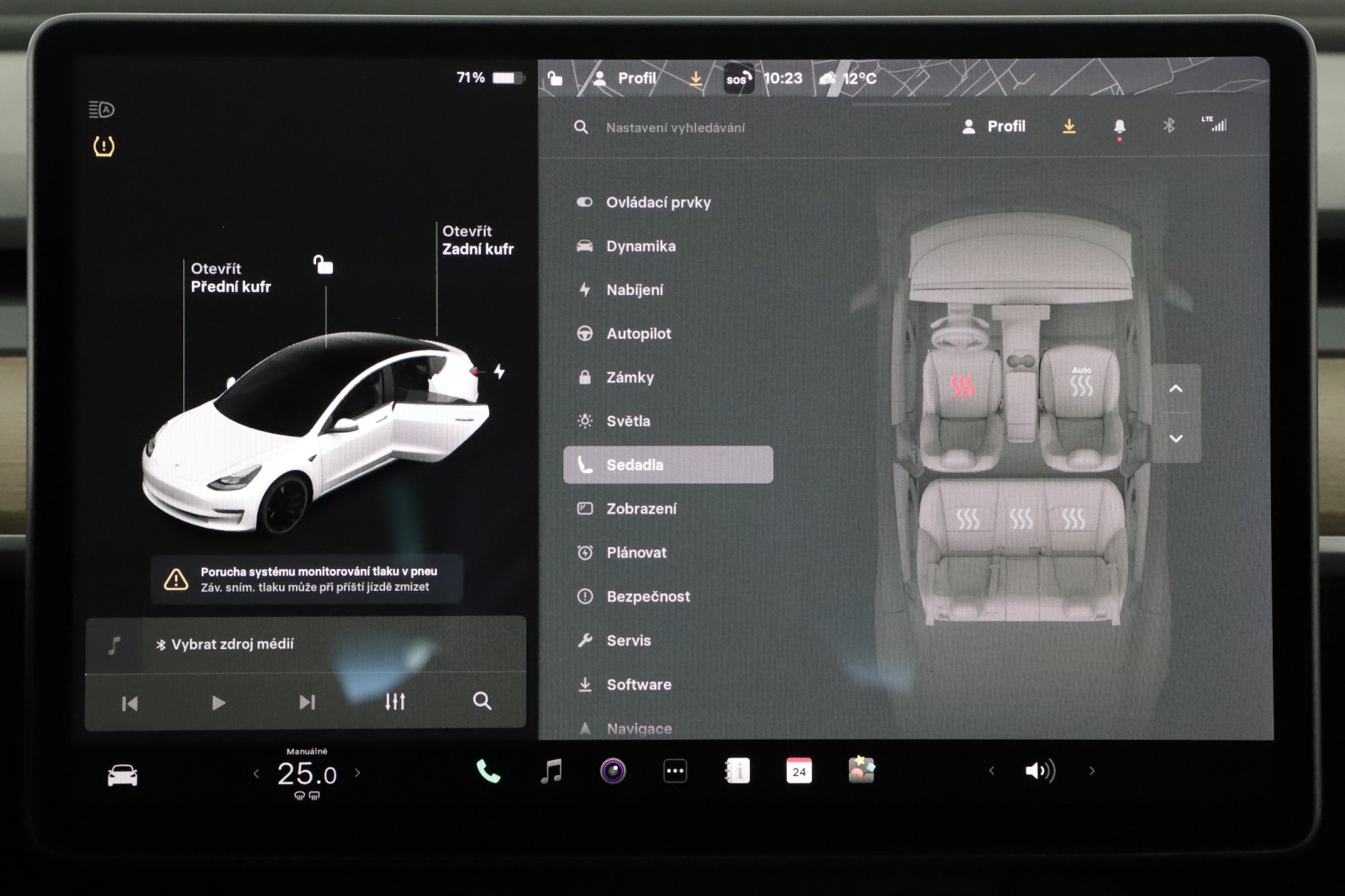
Task: Toggle the rear center seat heater
Action: click(x=1021, y=519)
